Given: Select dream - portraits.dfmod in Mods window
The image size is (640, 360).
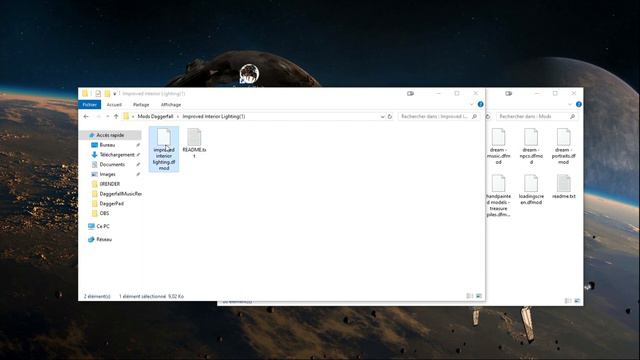Looking at the screenshot, I should [x=564, y=146].
